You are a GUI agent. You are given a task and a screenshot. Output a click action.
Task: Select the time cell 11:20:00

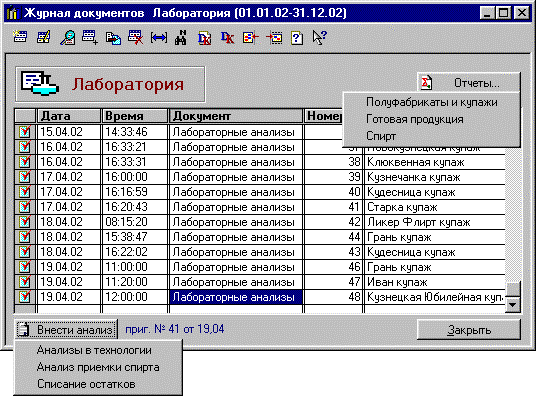pos(135,282)
